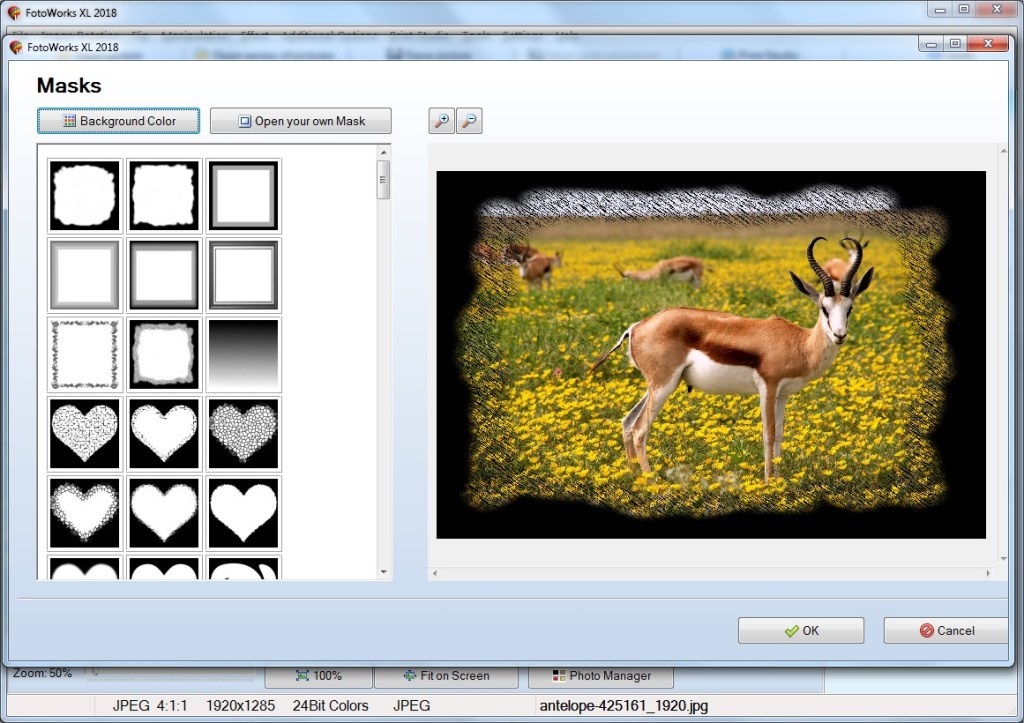This screenshot has width=1024, height=723.
Task: Select the cracked mosaic heart mask
Action: coord(242,433)
